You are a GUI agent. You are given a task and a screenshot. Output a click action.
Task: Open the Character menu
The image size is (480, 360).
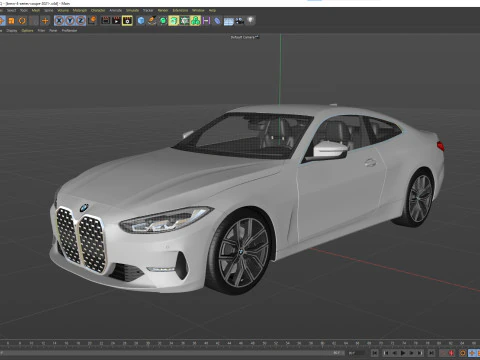(x=98, y=10)
